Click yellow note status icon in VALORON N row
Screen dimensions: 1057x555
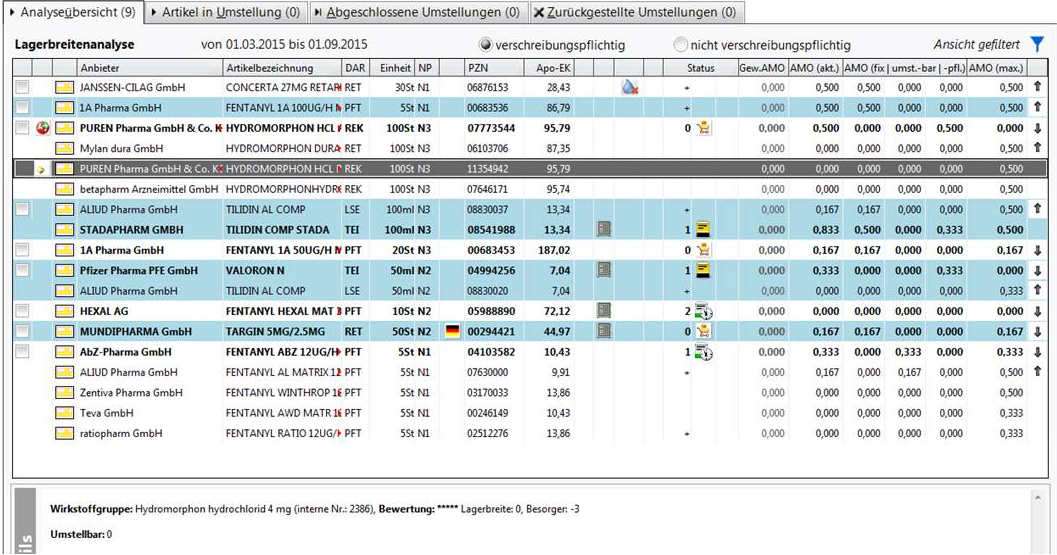pos(702,270)
